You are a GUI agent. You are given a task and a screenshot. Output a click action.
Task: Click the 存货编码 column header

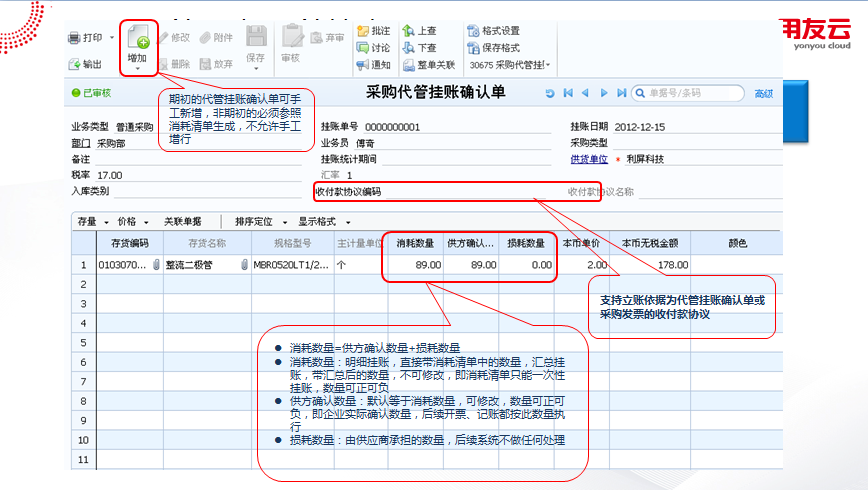130,243
